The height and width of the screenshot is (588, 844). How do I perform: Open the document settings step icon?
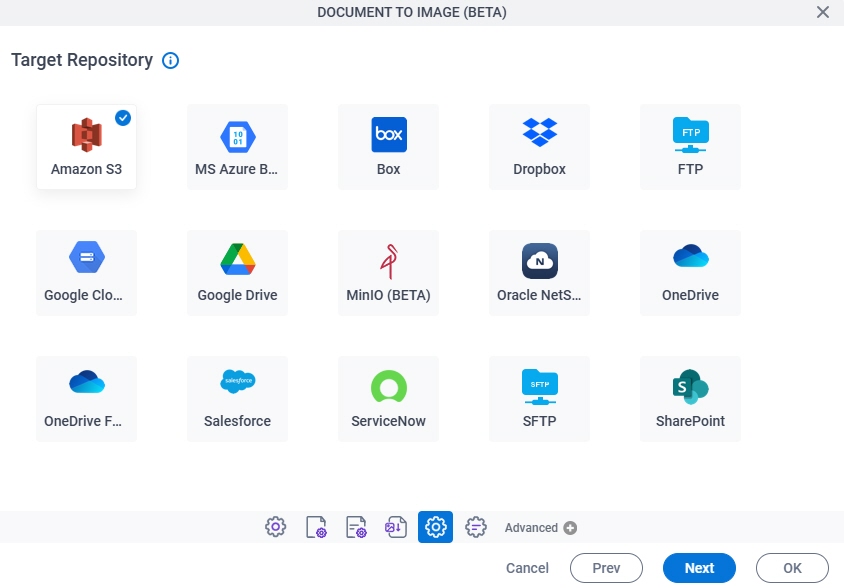(316, 527)
